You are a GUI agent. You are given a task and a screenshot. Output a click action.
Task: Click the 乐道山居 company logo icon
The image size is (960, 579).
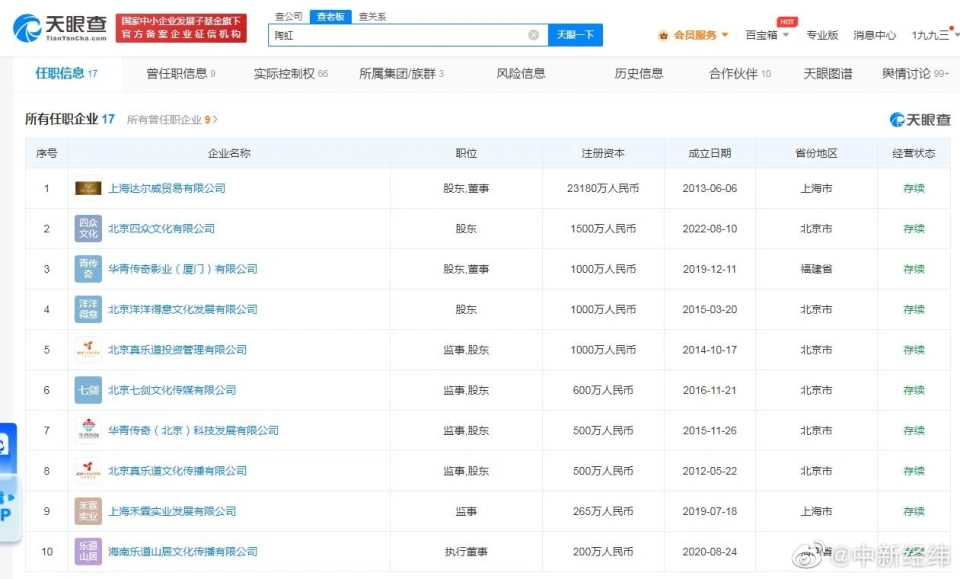pos(88,551)
